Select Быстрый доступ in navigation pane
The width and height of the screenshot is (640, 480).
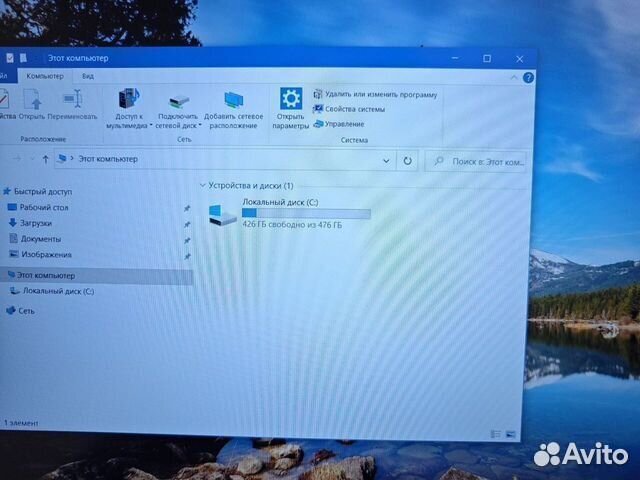[38, 191]
